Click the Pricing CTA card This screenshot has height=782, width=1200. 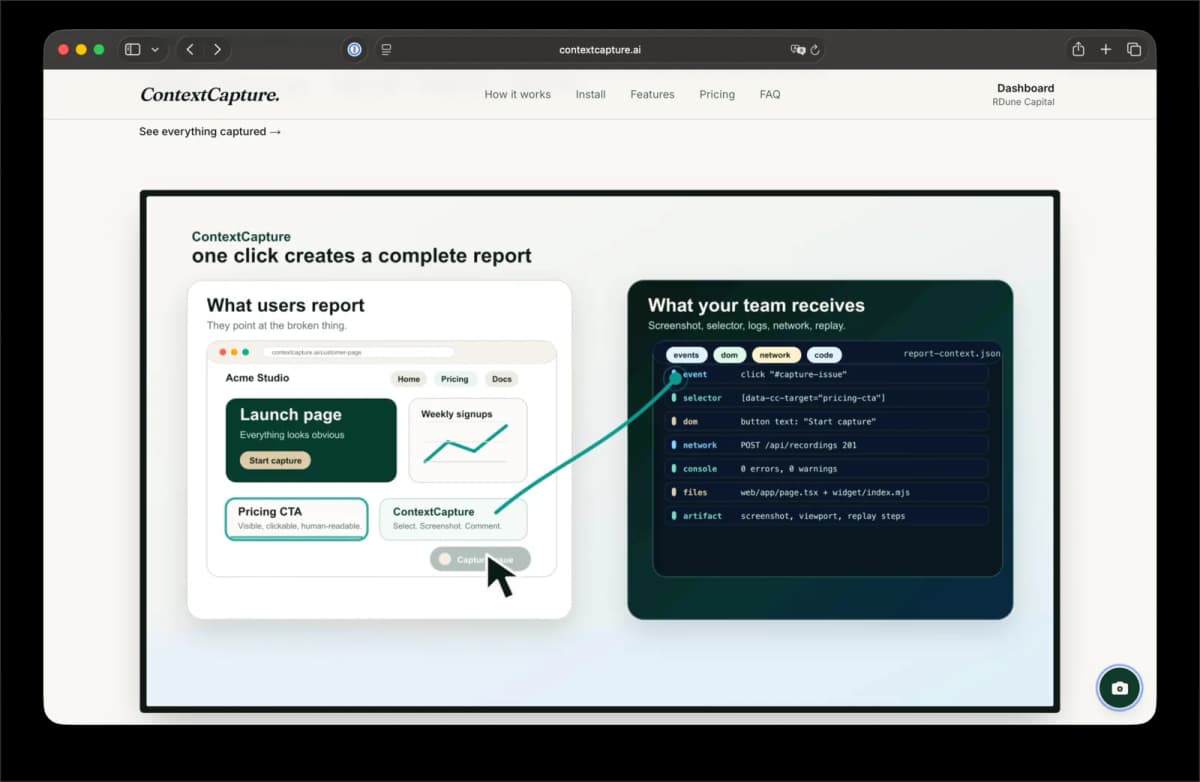(x=297, y=519)
